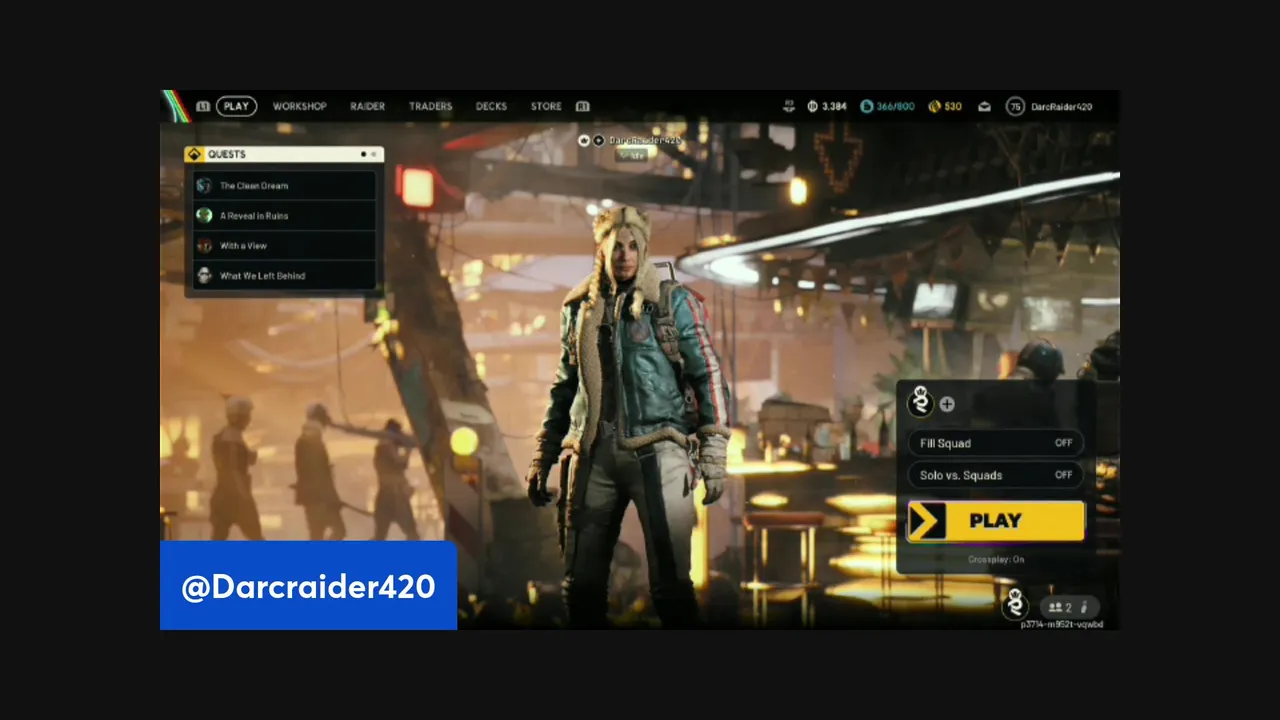Image resolution: width=1280 pixels, height=720 pixels.
Task: Select the first page dot in Quests header
Action: (363, 154)
